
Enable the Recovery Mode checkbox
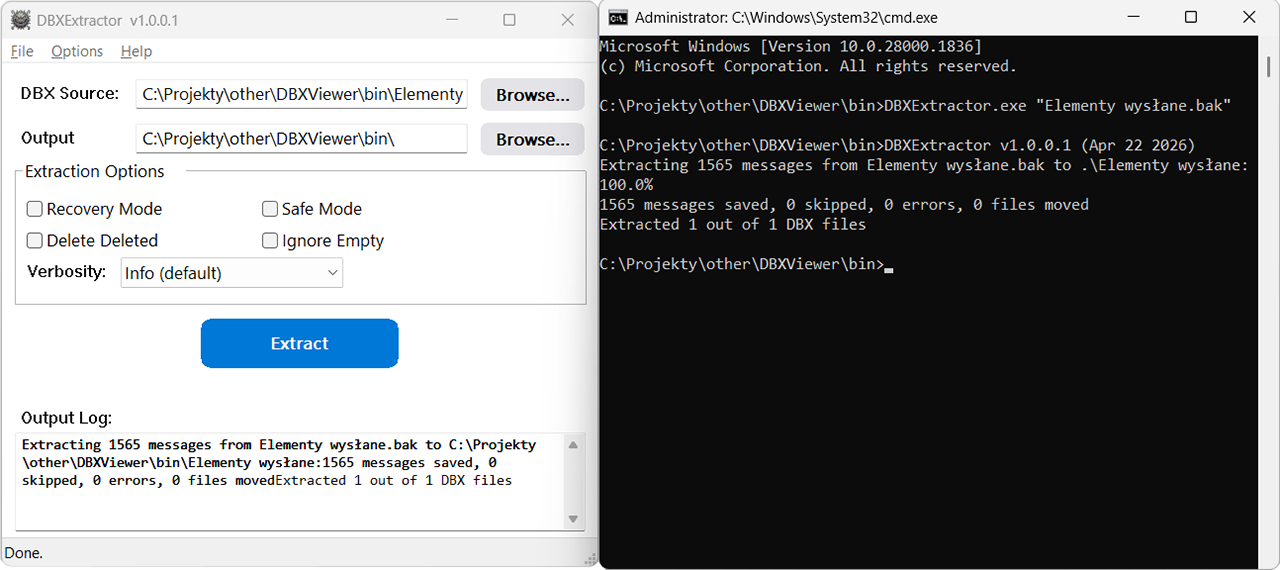coord(35,209)
